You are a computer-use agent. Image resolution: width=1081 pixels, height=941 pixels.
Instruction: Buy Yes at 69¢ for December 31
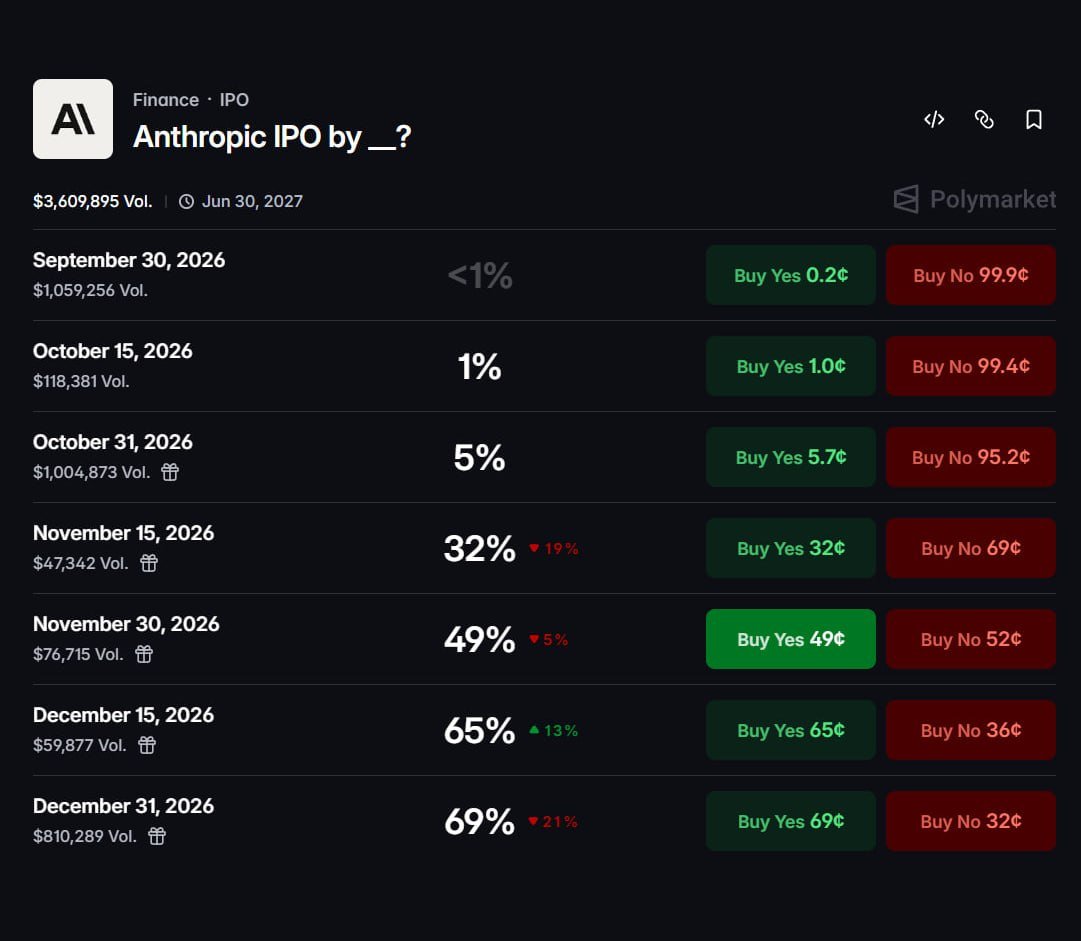pos(791,821)
